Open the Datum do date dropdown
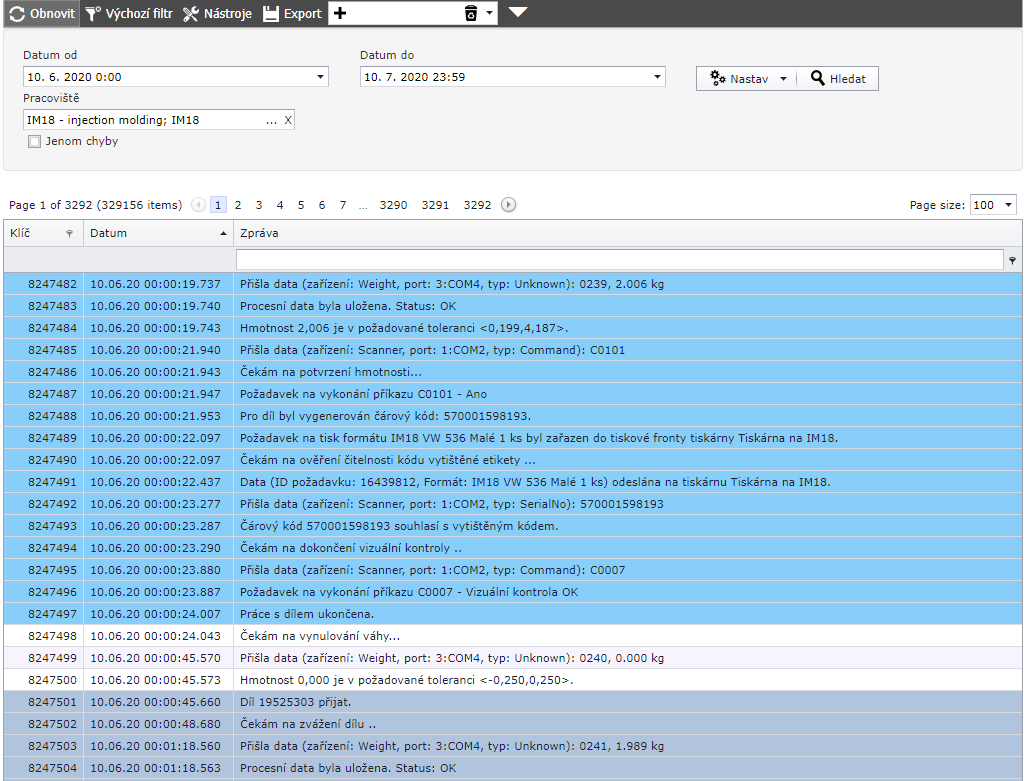The height and width of the screenshot is (781, 1027). click(657, 77)
